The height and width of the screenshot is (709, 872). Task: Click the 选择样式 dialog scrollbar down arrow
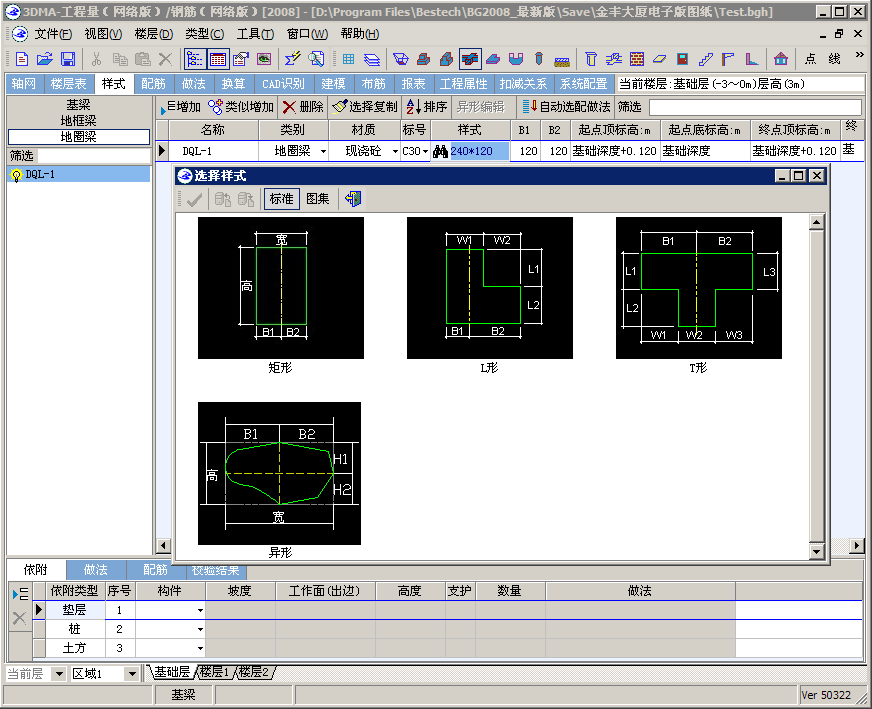pyautogui.click(x=816, y=551)
